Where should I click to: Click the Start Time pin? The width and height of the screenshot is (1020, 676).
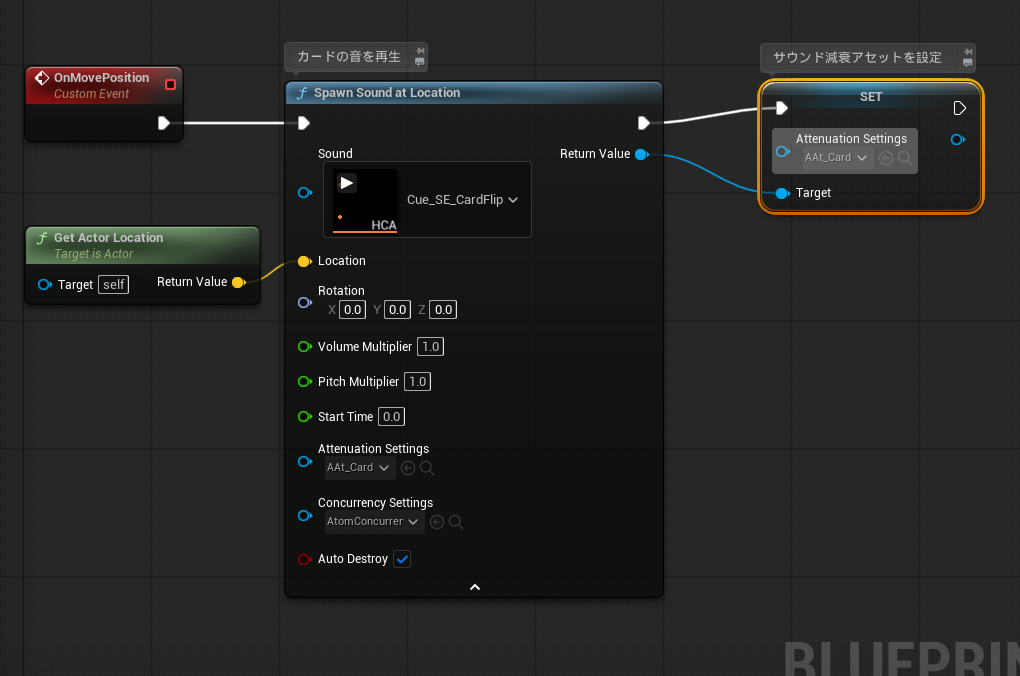305,417
